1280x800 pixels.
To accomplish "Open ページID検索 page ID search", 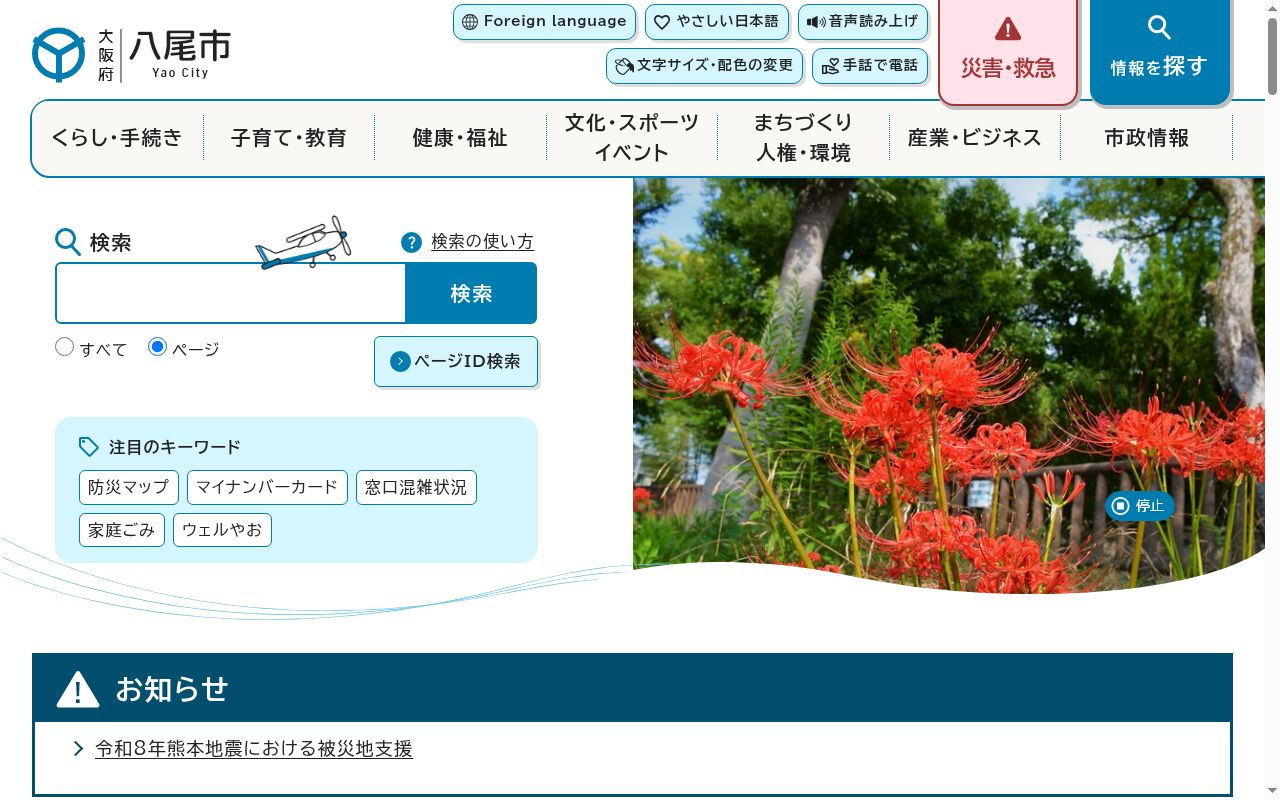I will 456,361.
